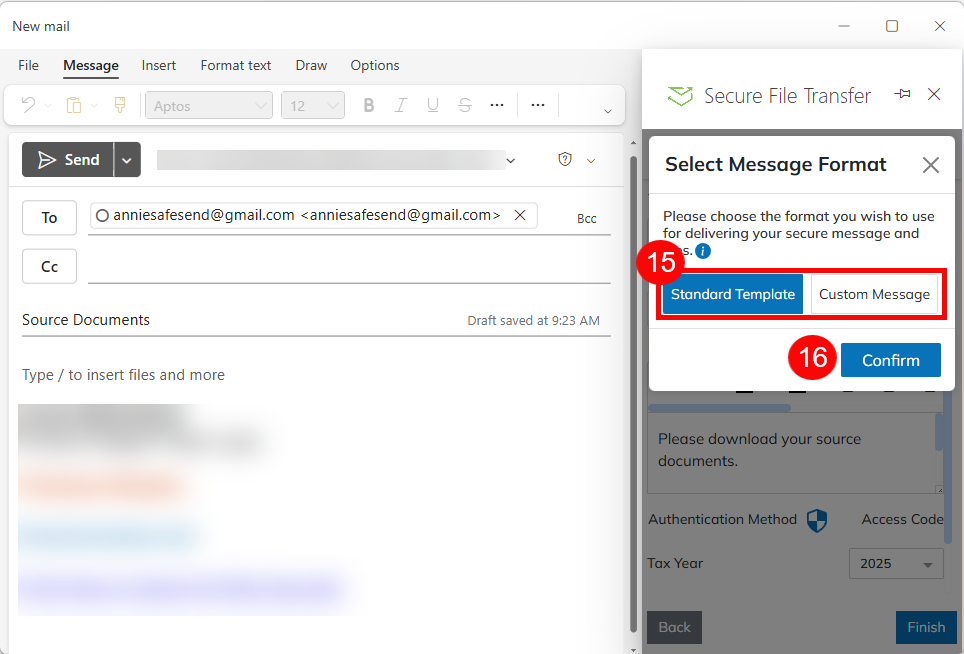This screenshot has height=654, width=964.
Task: Toggle italic text formatting
Action: 401,105
